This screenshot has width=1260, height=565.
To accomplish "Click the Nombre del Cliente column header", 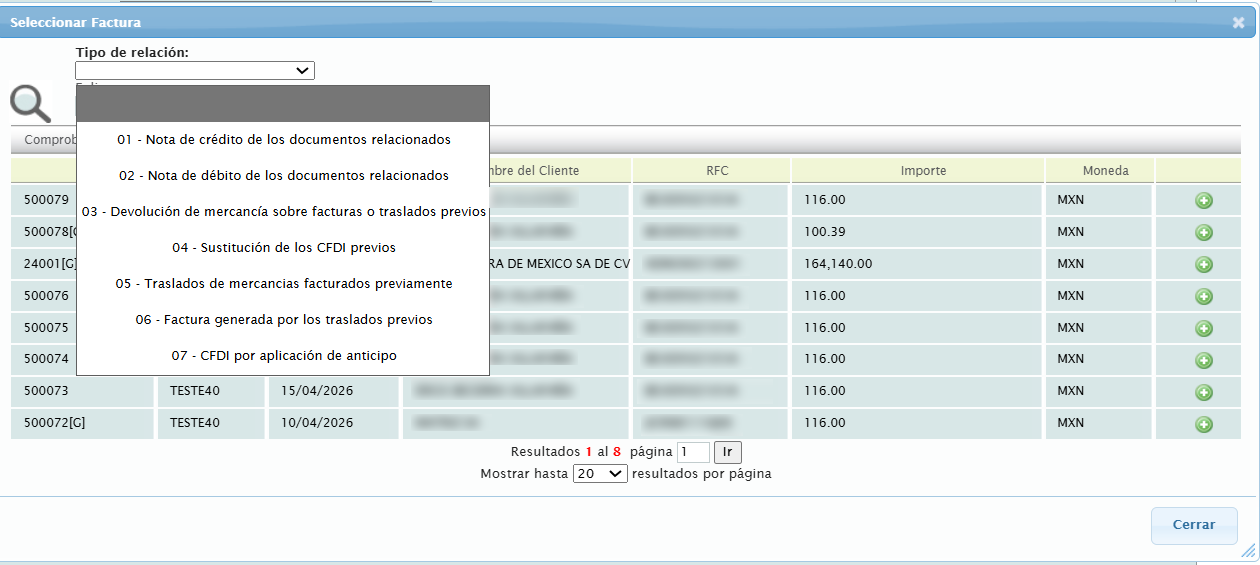I will (560, 170).
